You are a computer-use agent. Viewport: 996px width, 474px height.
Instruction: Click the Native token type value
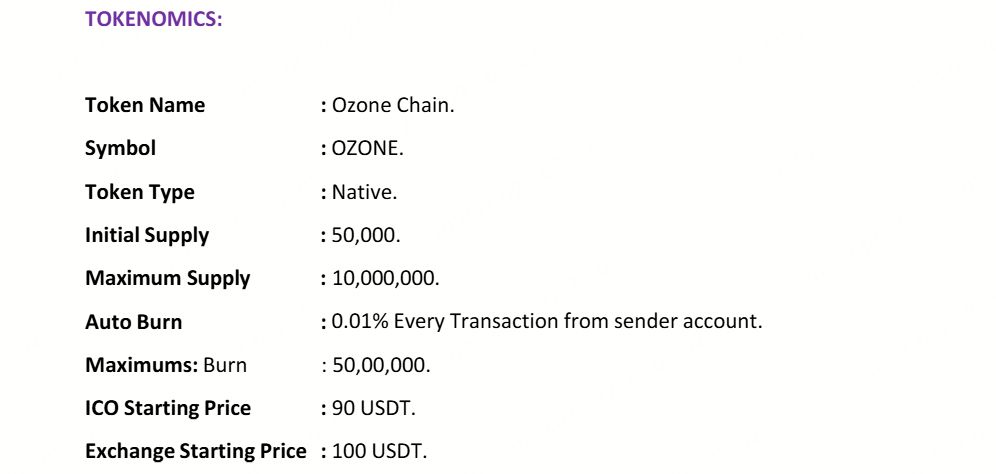(x=365, y=192)
